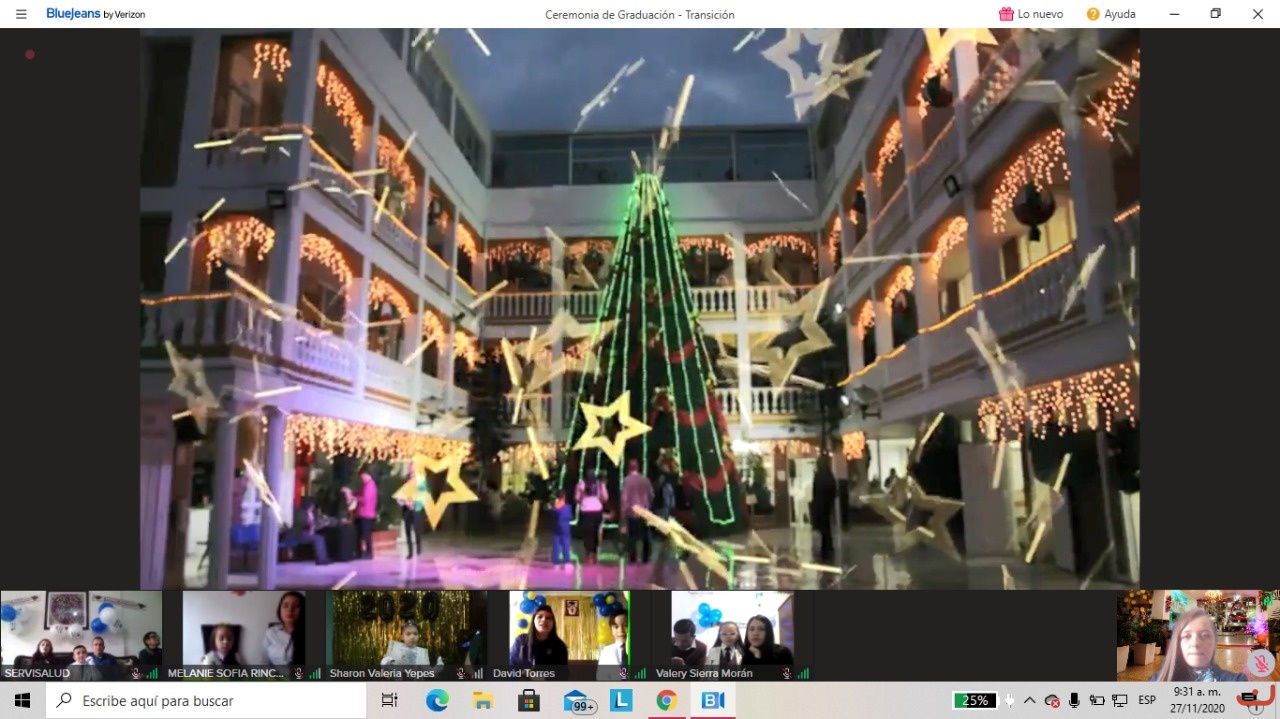Screen dimensions: 1280x719
Task: Click the Lo nuevo label
Action: point(1040,14)
